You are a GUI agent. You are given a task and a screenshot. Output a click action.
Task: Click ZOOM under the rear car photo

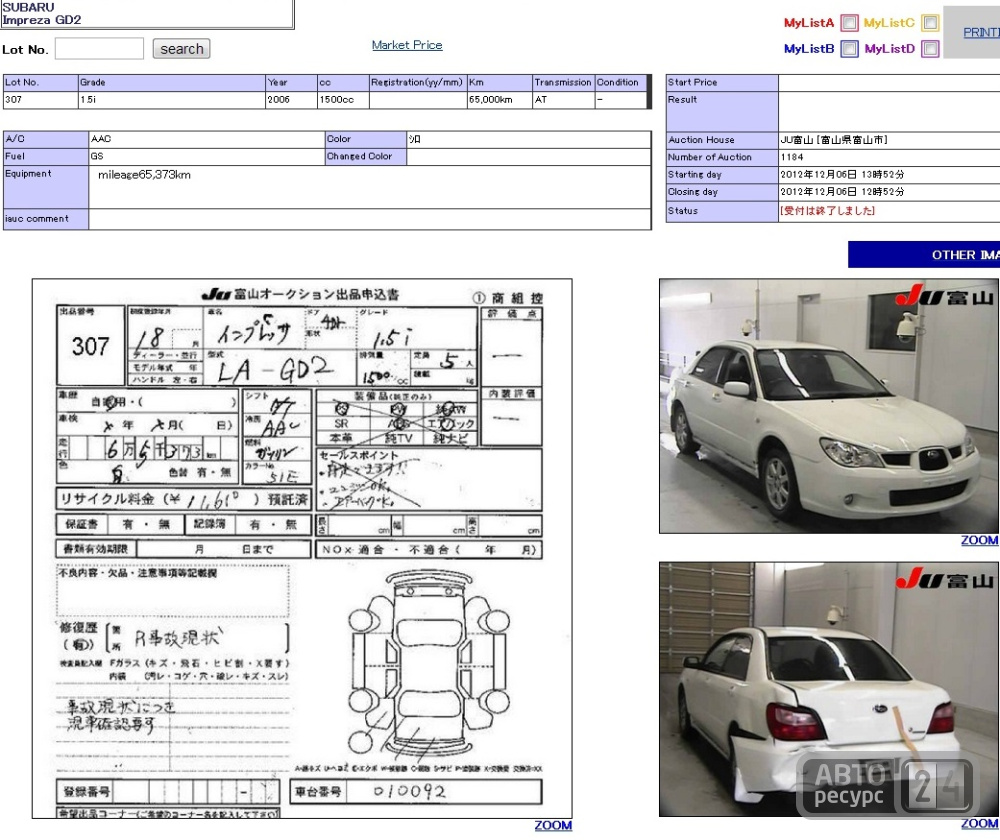980,823
